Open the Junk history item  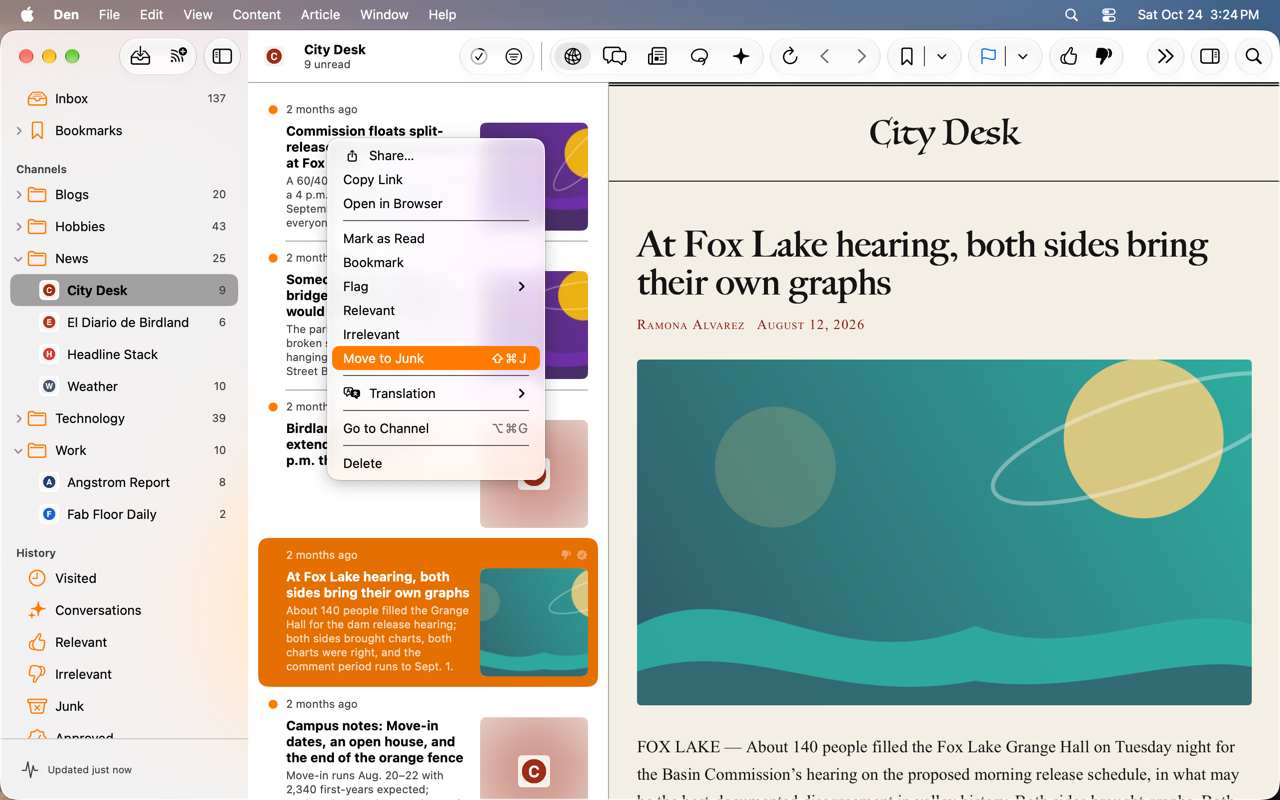(124, 706)
